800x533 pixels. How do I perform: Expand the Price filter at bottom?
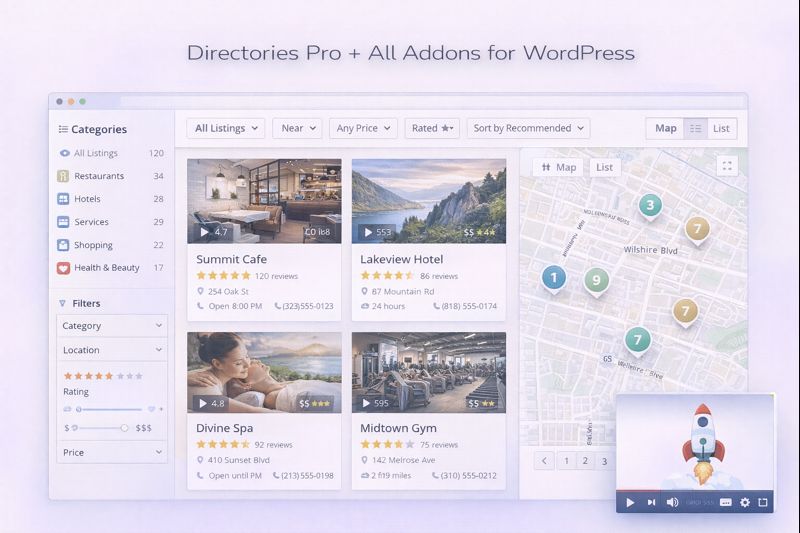tap(112, 452)
